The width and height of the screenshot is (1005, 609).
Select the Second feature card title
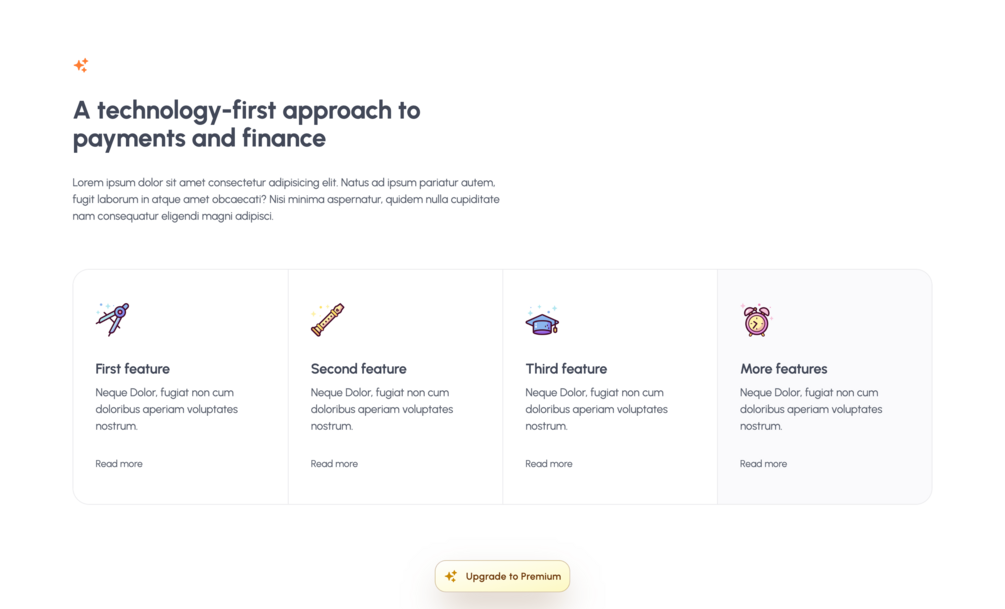(358, 369)
